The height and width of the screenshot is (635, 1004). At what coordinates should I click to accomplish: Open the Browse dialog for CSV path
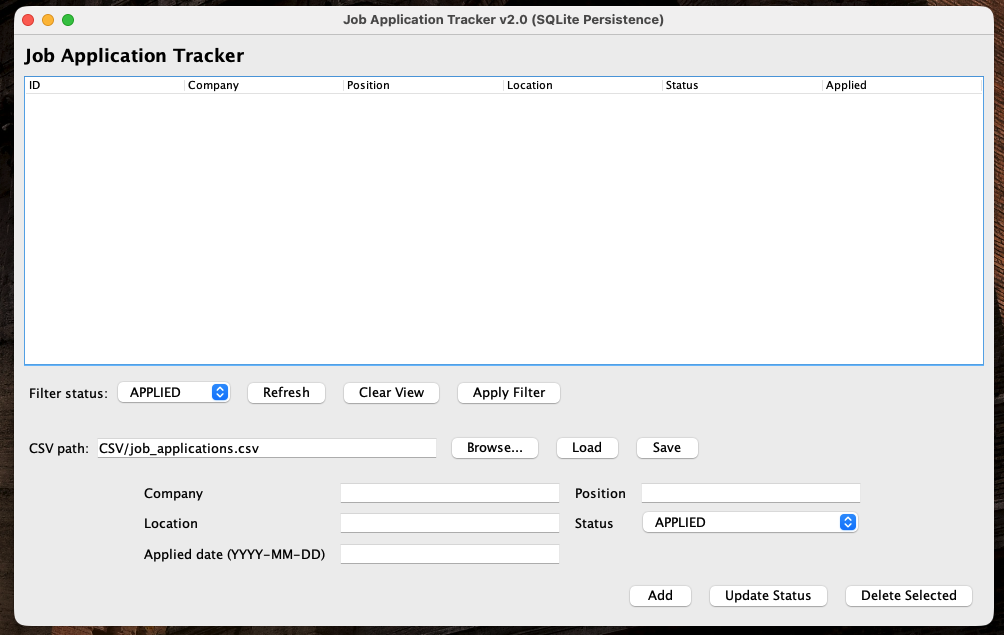coord(494,447)
